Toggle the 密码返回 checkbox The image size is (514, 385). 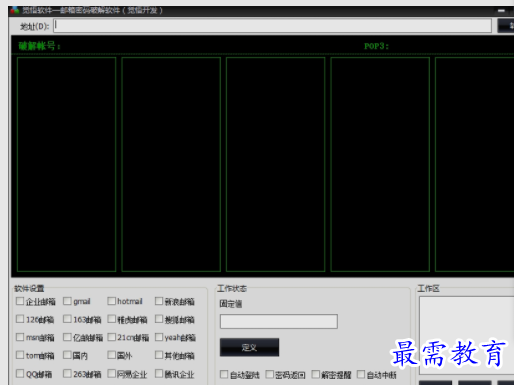269,374
